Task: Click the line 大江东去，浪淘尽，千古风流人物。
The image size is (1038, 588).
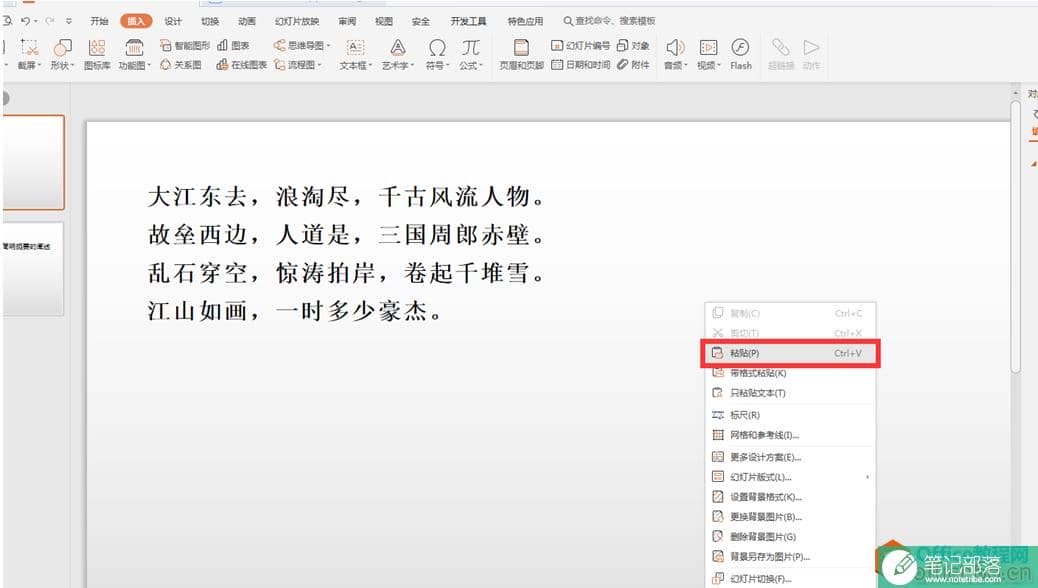Action: pyautogui.click(x=346, y=197)
